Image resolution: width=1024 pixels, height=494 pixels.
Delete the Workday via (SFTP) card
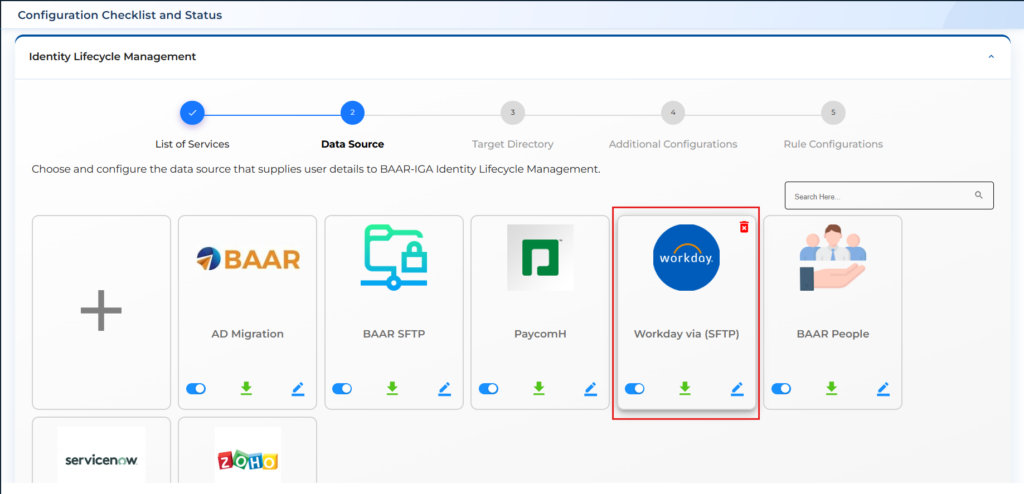pyautogui.click(x=744, y=227)
